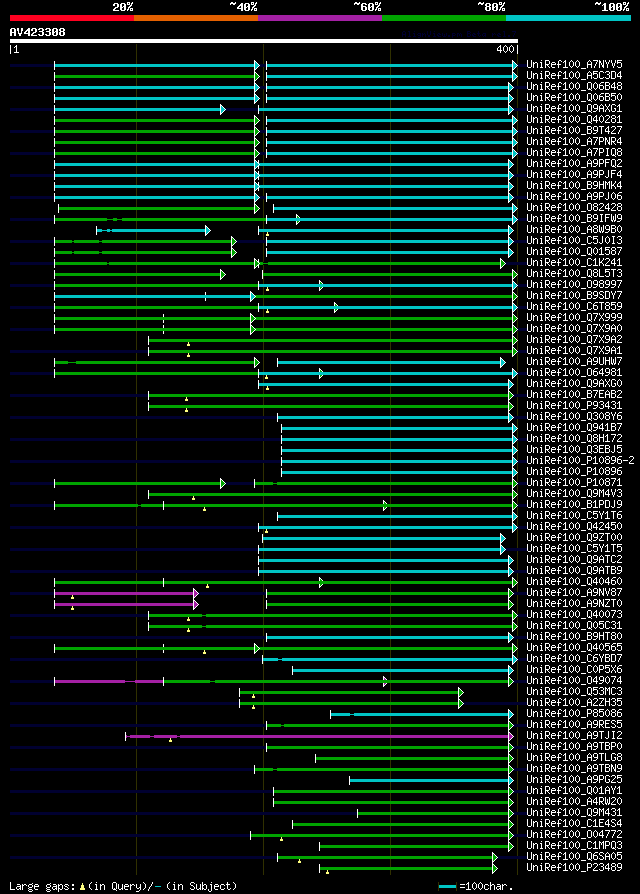
Task: Select hit UniRef100_A9PFQ2
Action: (x=574, y=164)
